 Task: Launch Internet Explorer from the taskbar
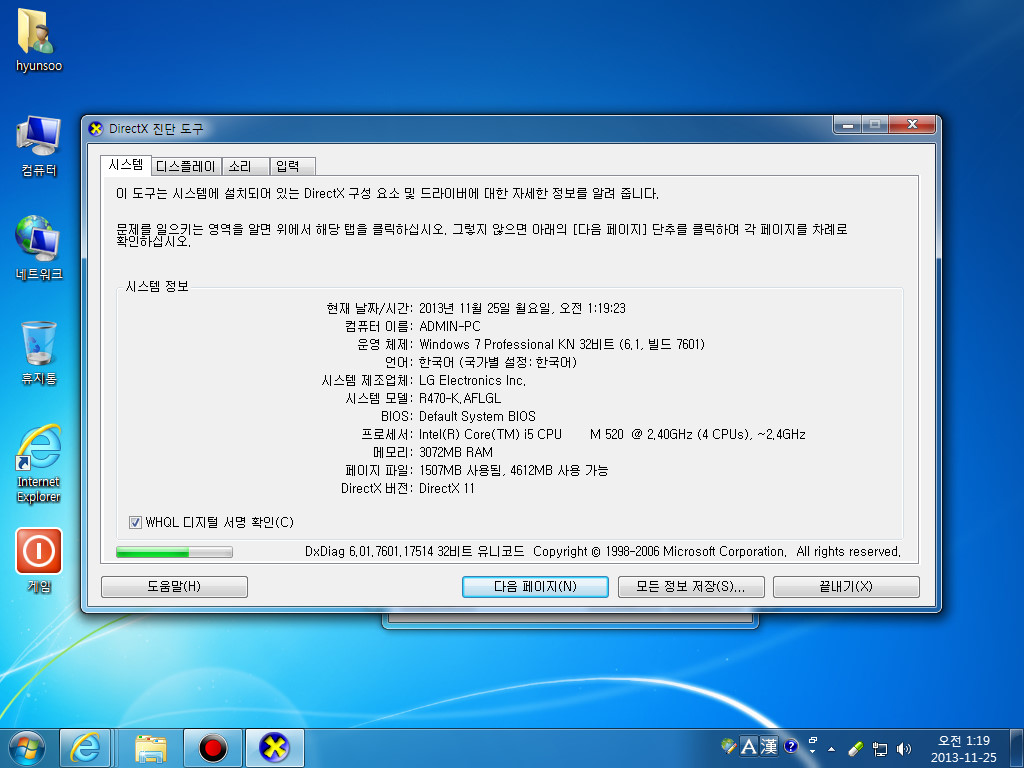click(85, 748)
